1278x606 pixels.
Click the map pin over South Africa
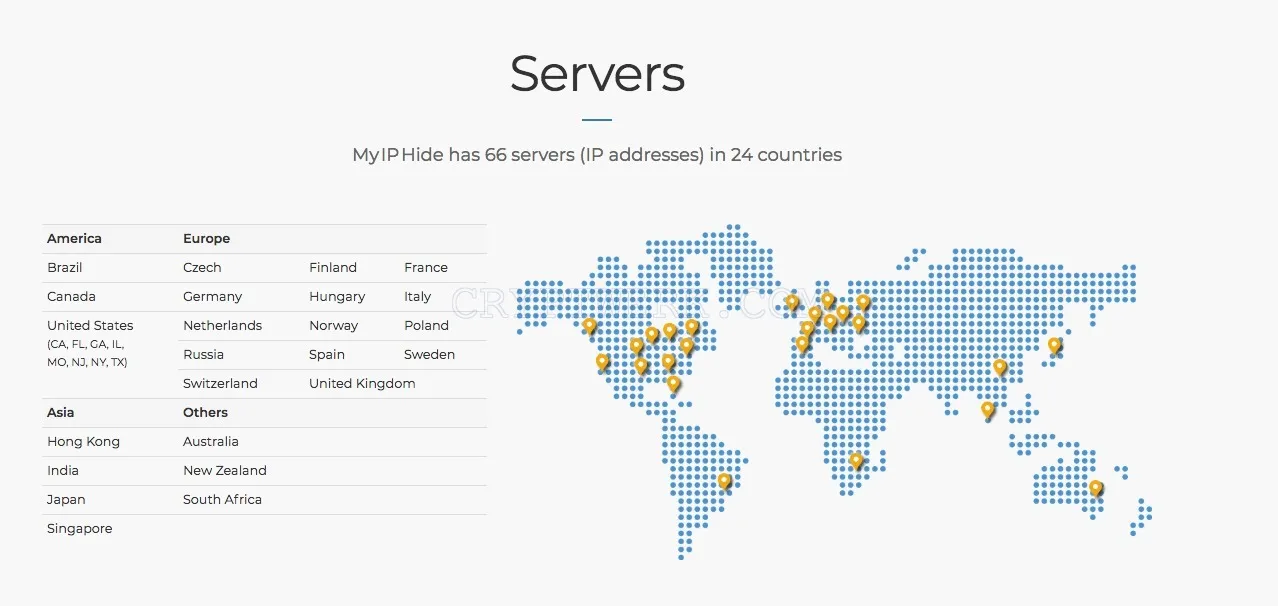pos(856,461)
